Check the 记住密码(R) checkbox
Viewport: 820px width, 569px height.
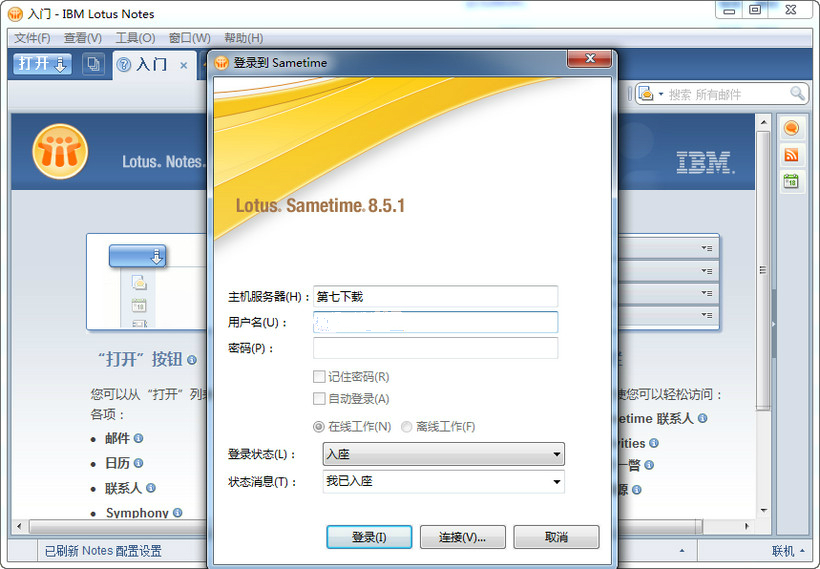[319, 377]
